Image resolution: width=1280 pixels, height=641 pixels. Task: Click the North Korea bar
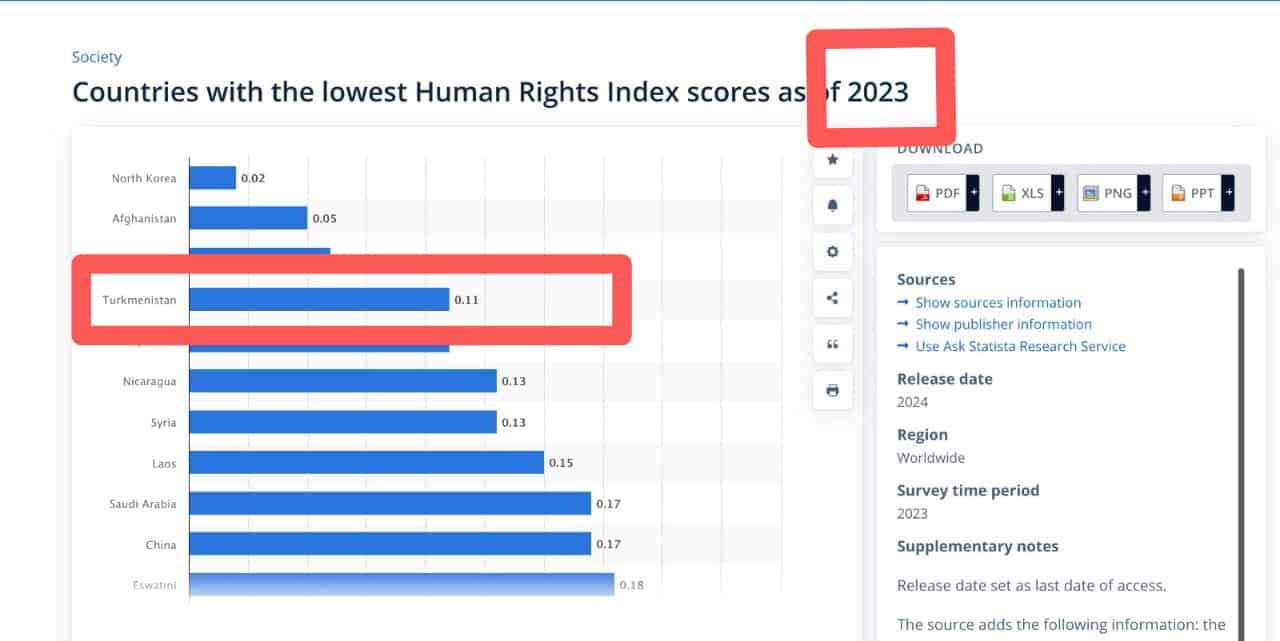(x=212, y=178)
